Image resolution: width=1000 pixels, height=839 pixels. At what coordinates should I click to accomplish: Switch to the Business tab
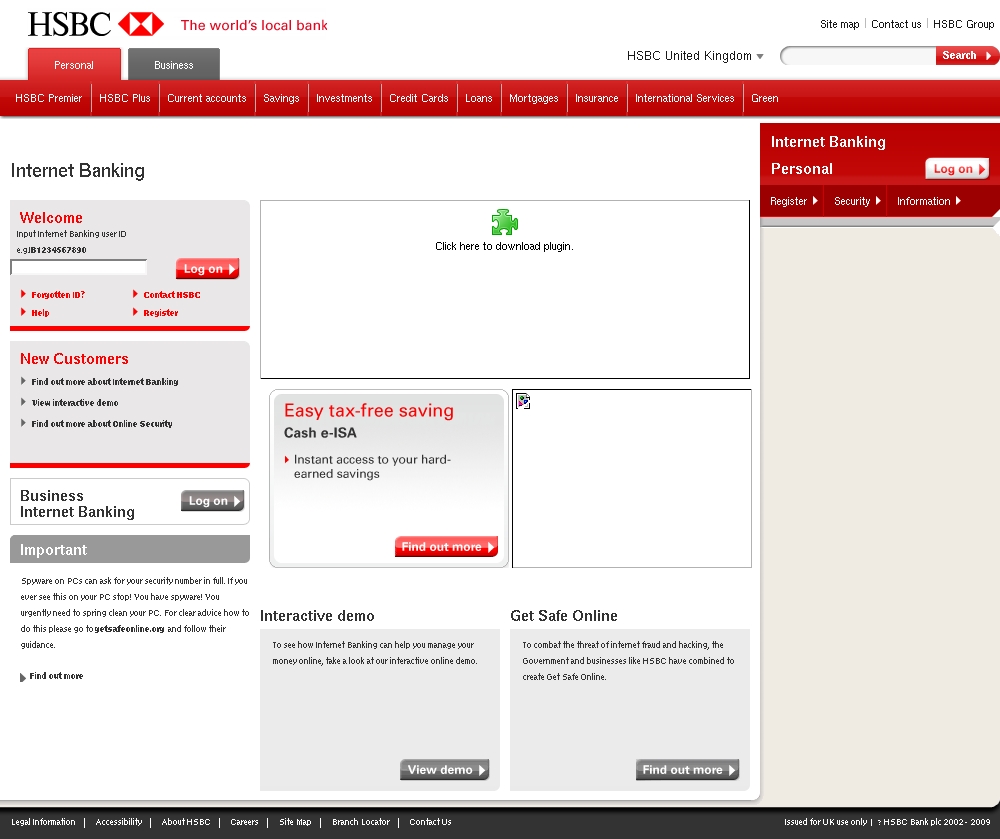pos(173,64)
